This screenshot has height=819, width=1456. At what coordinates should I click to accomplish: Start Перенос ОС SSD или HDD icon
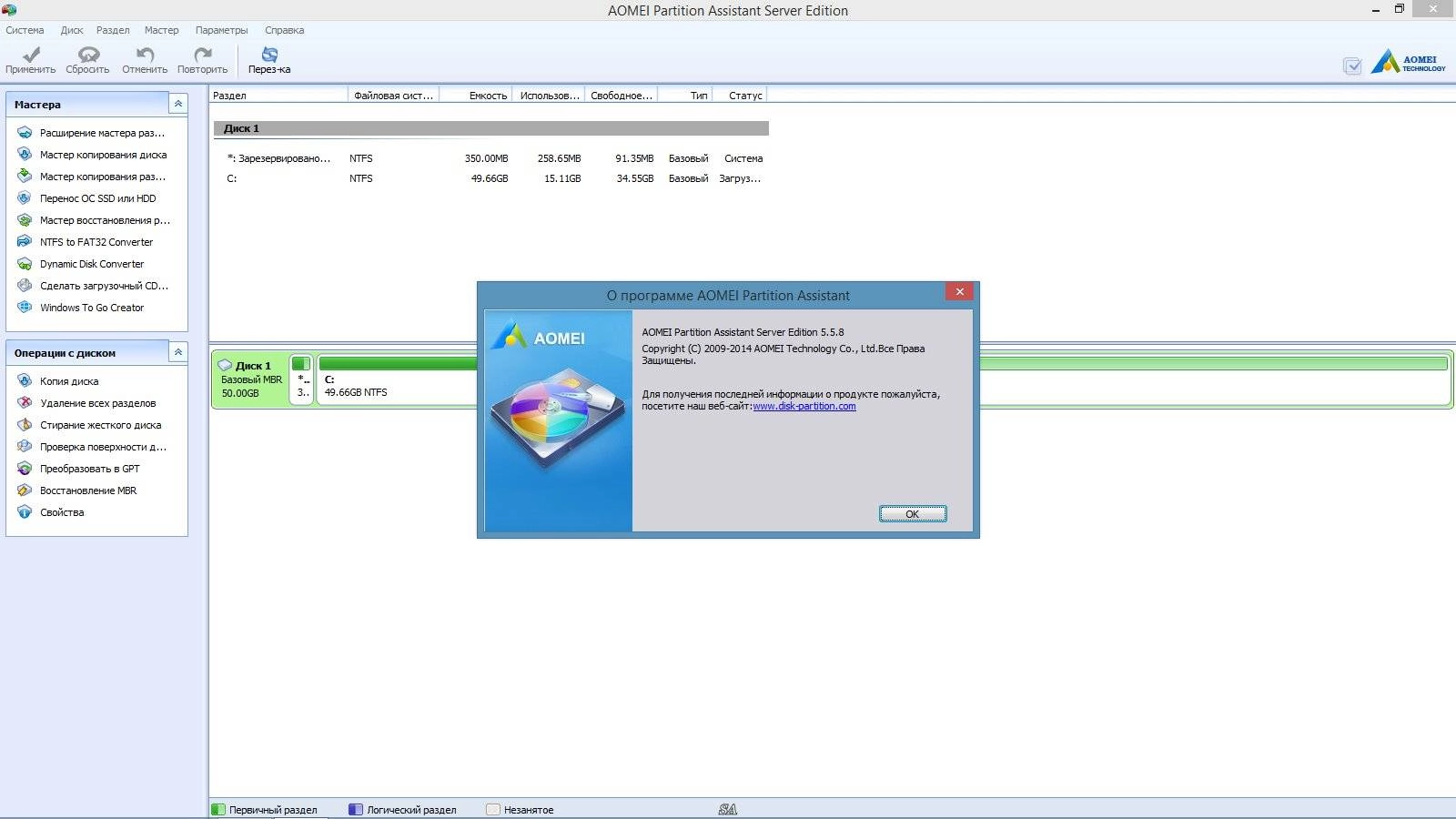tap(25, 198)
